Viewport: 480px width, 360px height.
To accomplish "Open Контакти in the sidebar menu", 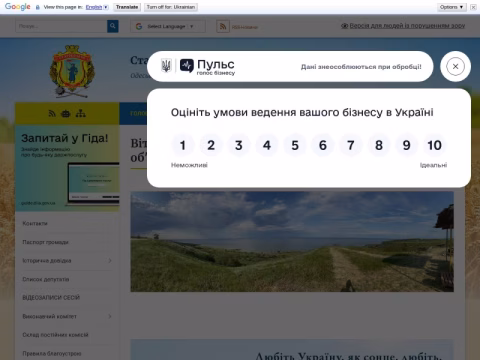I will pos(35,223).
